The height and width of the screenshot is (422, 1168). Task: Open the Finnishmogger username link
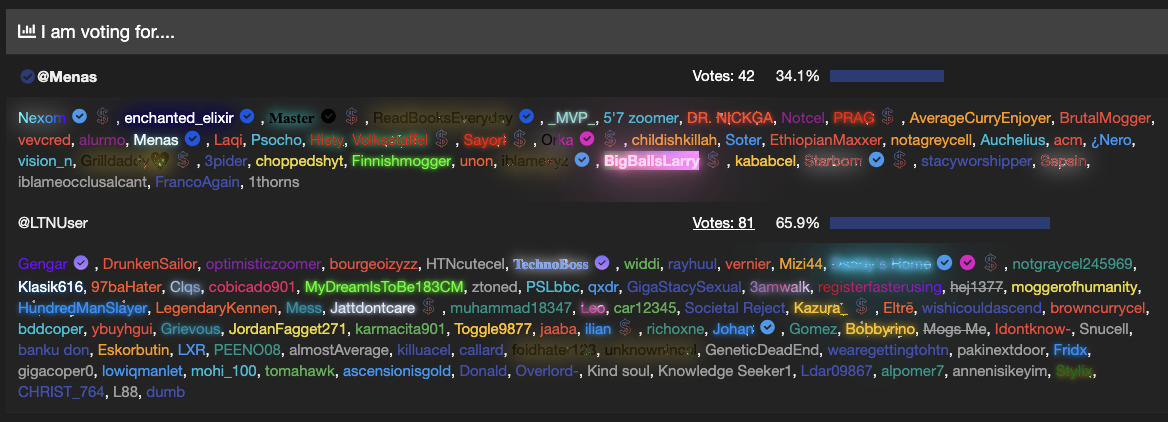(402, 161)
